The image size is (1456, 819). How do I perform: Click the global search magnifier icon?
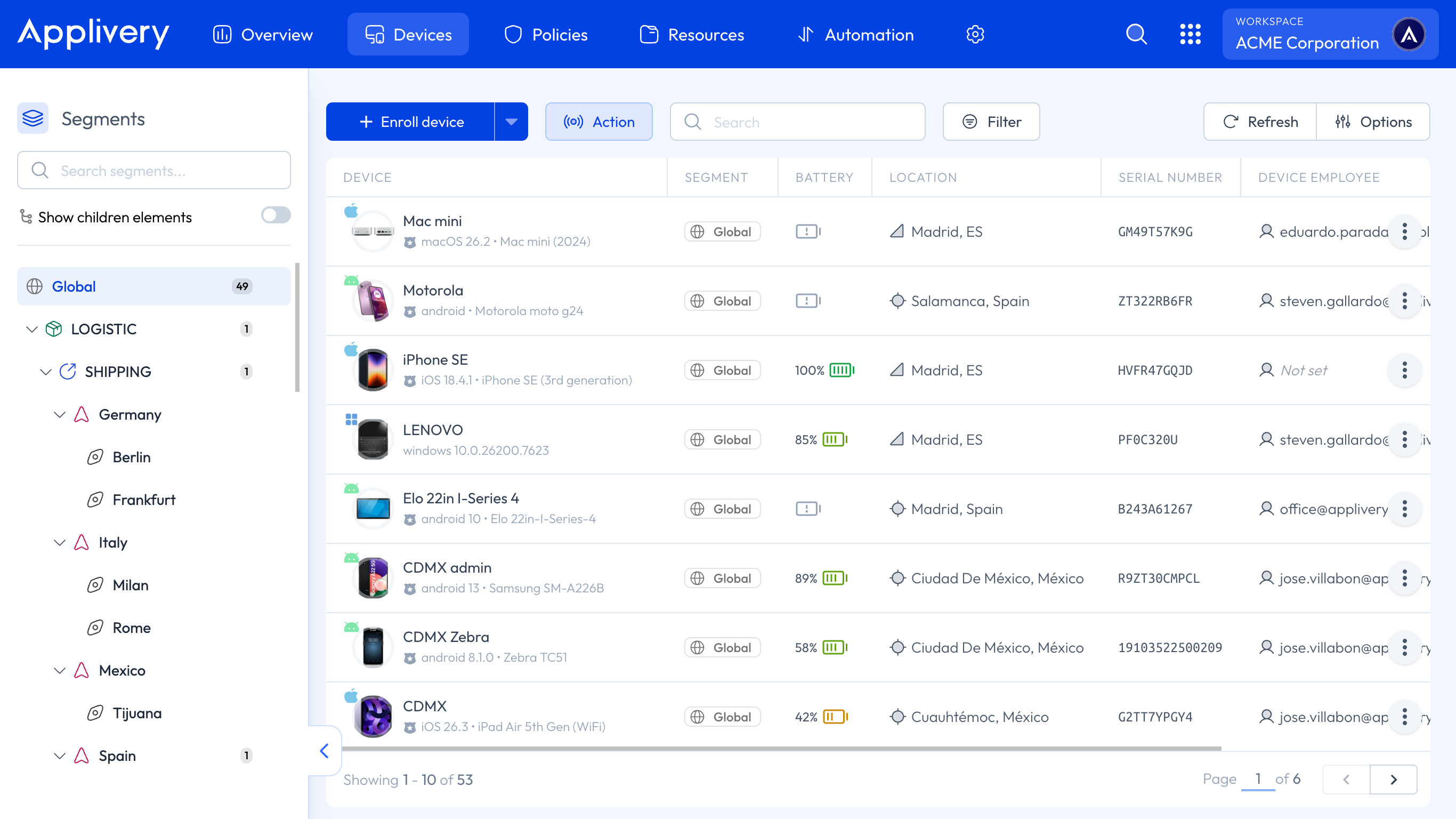1136,35
